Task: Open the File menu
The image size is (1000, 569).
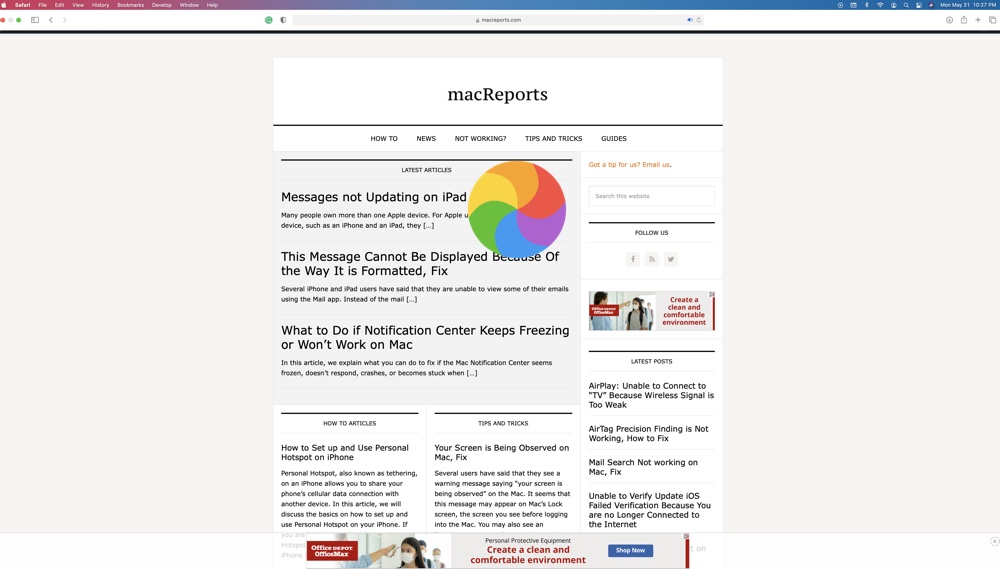Action: (x=43, y=5)
